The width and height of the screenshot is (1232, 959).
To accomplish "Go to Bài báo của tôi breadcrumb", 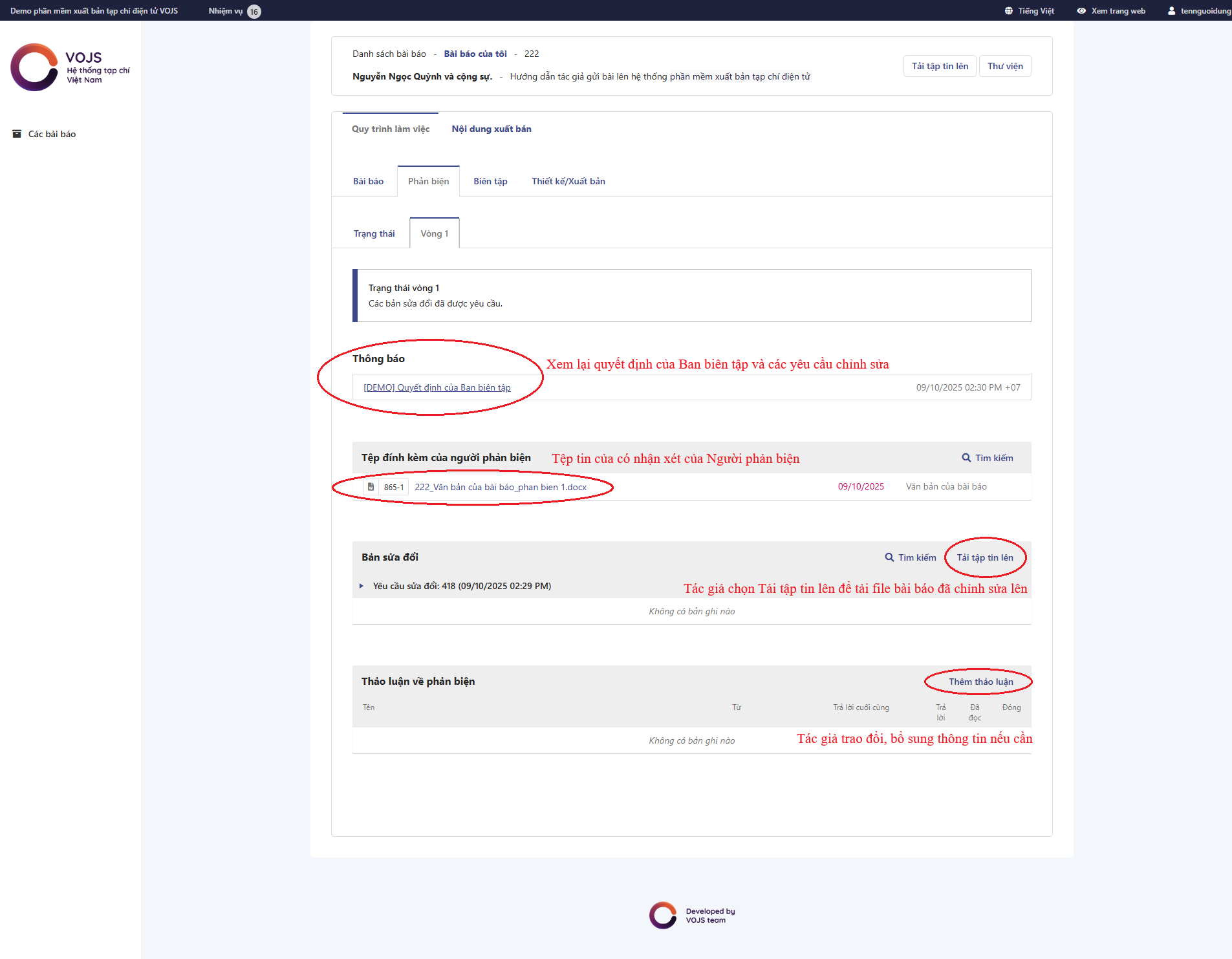I will [475, 54].
